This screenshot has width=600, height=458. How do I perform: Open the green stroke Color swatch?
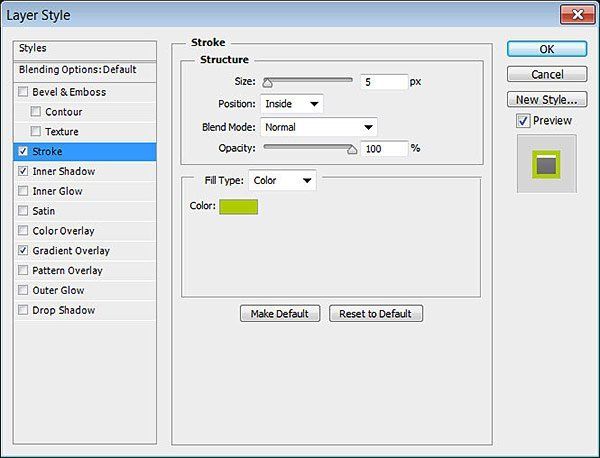click(238, 207)
